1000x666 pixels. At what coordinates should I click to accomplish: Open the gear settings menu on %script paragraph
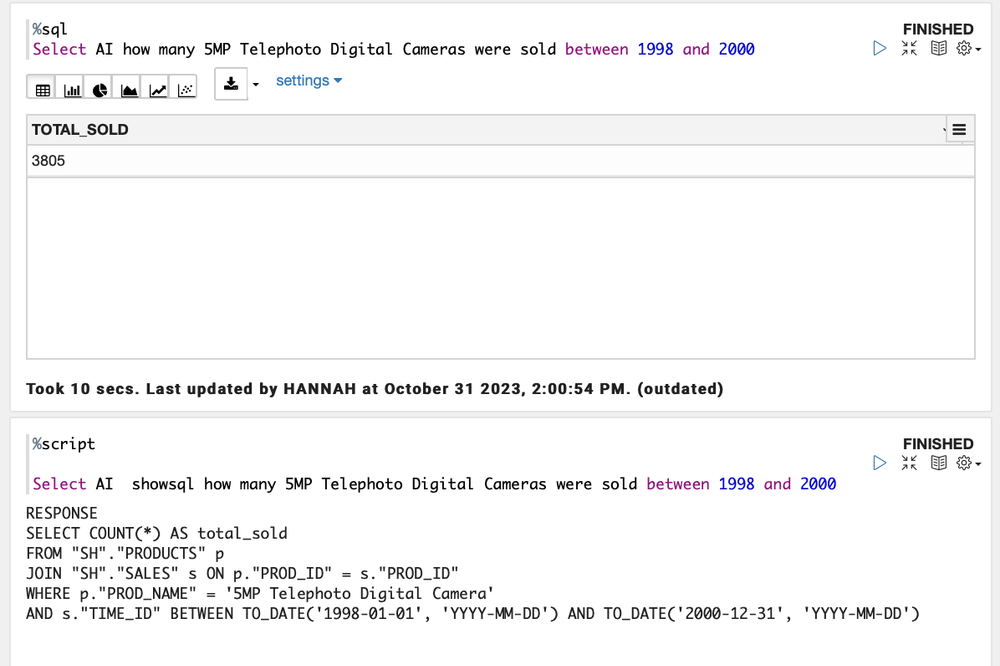pyautogui.click(x=963, y=462)
